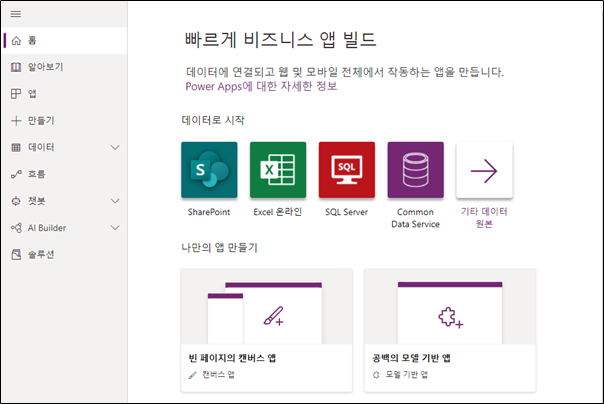The image size is (604, 404).
Task: Click the plus icon next to 만들기
Action: pos(16,121)
